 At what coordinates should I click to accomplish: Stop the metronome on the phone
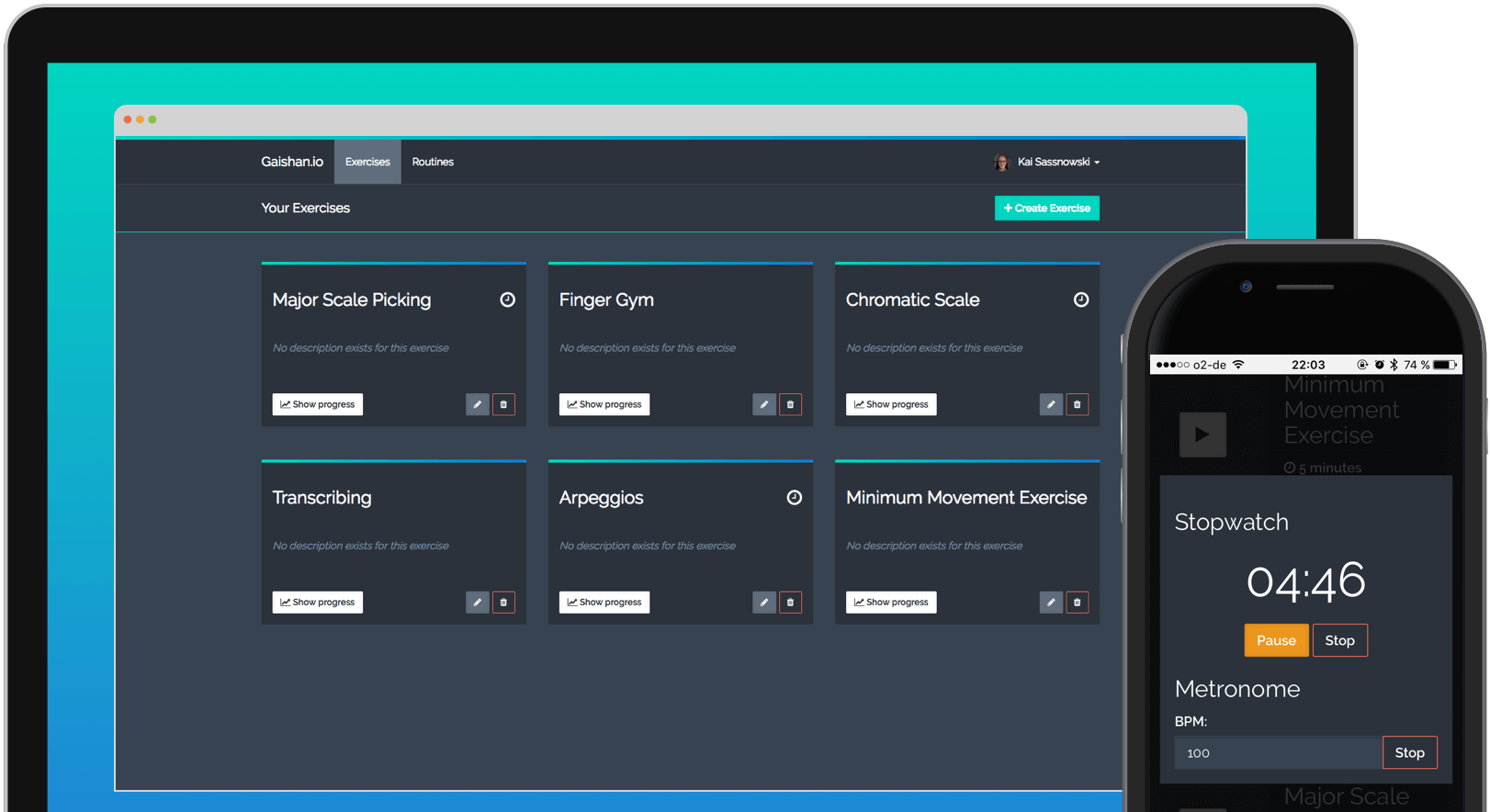(x=1410, y=752)
